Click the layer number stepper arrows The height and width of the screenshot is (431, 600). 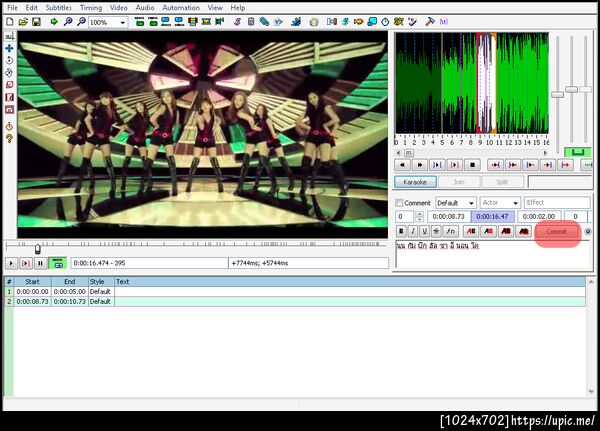pyautogui.click(x=419, y=217)
